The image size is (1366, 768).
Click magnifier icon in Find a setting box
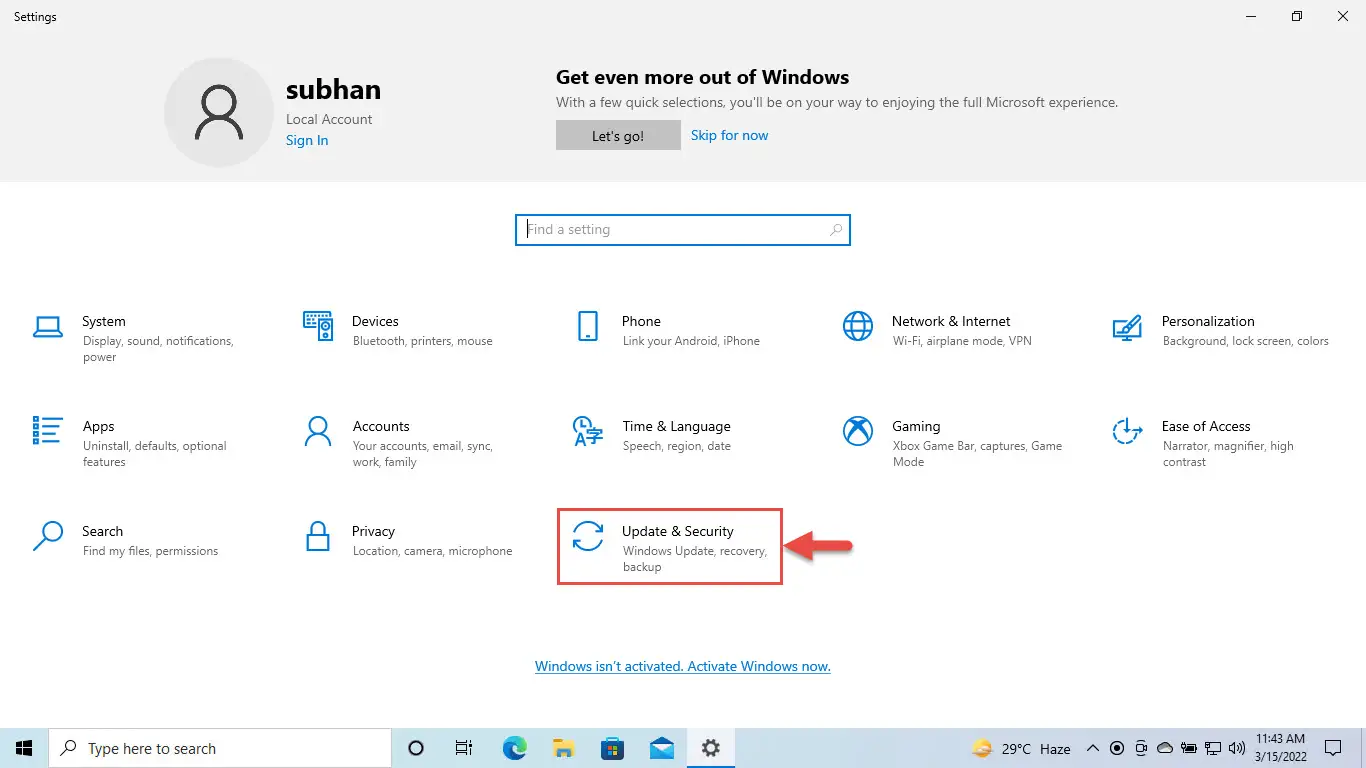coord(836,230)
